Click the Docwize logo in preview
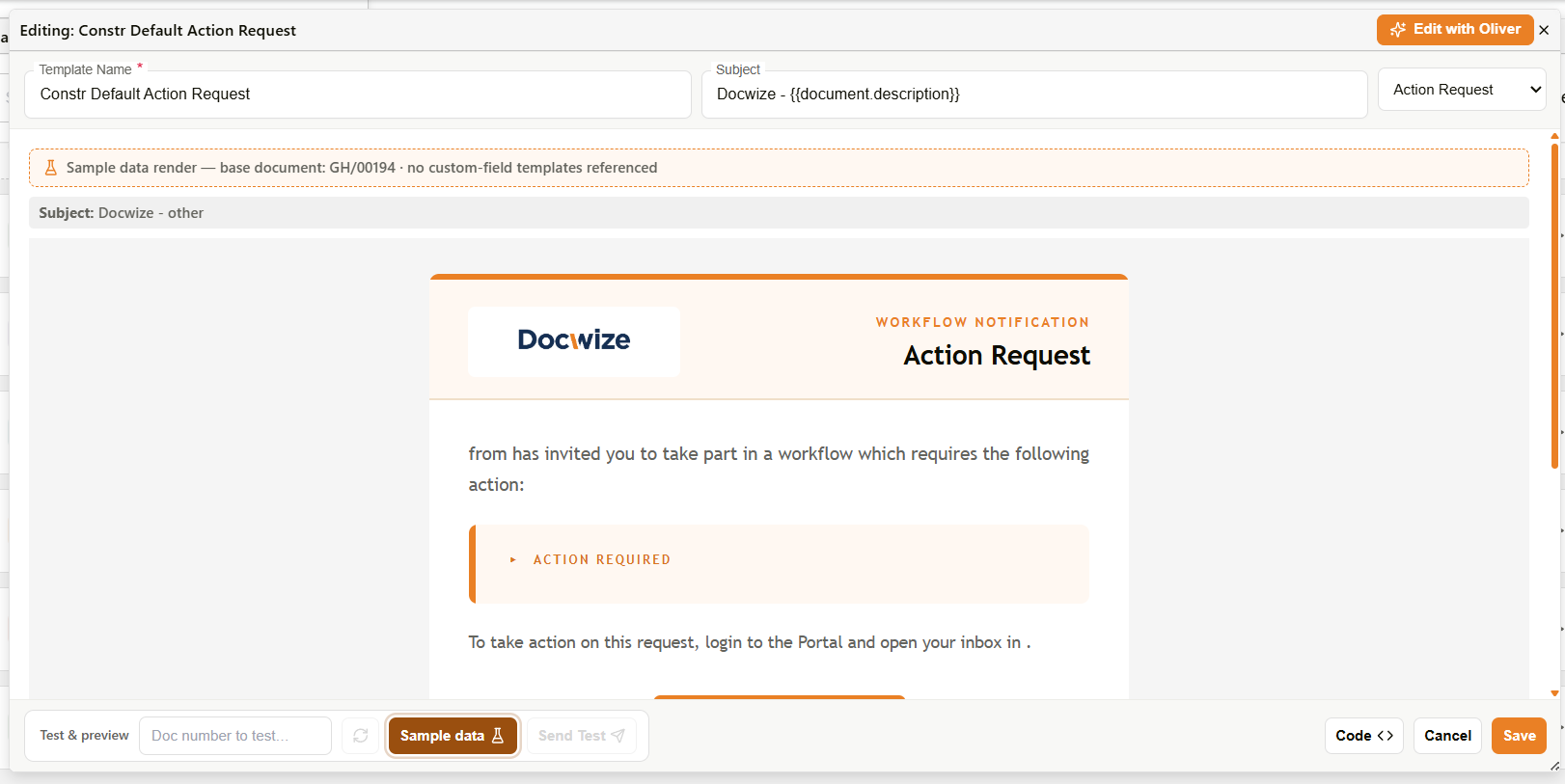 [x=574, y=341]
